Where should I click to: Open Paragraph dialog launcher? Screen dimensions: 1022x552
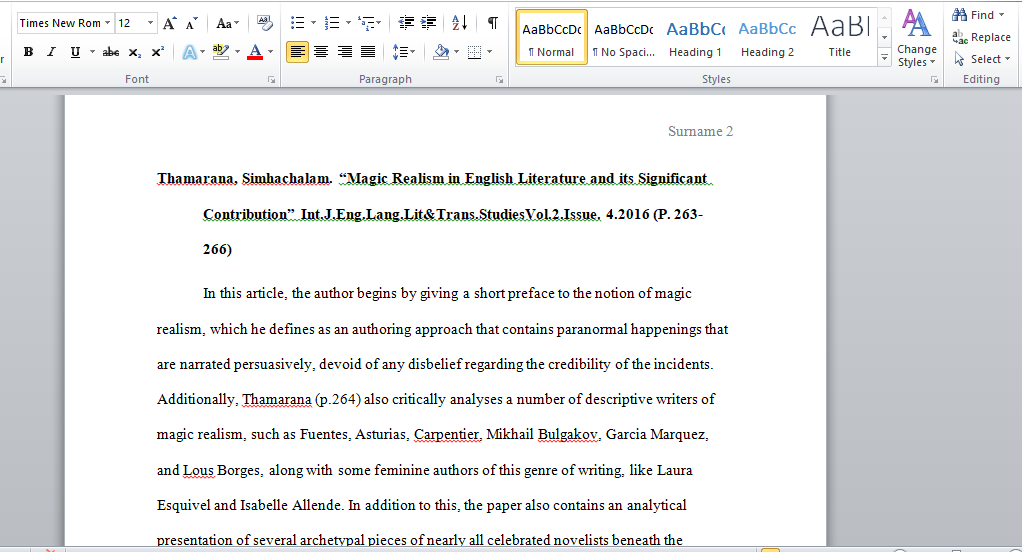click(499, 80)
